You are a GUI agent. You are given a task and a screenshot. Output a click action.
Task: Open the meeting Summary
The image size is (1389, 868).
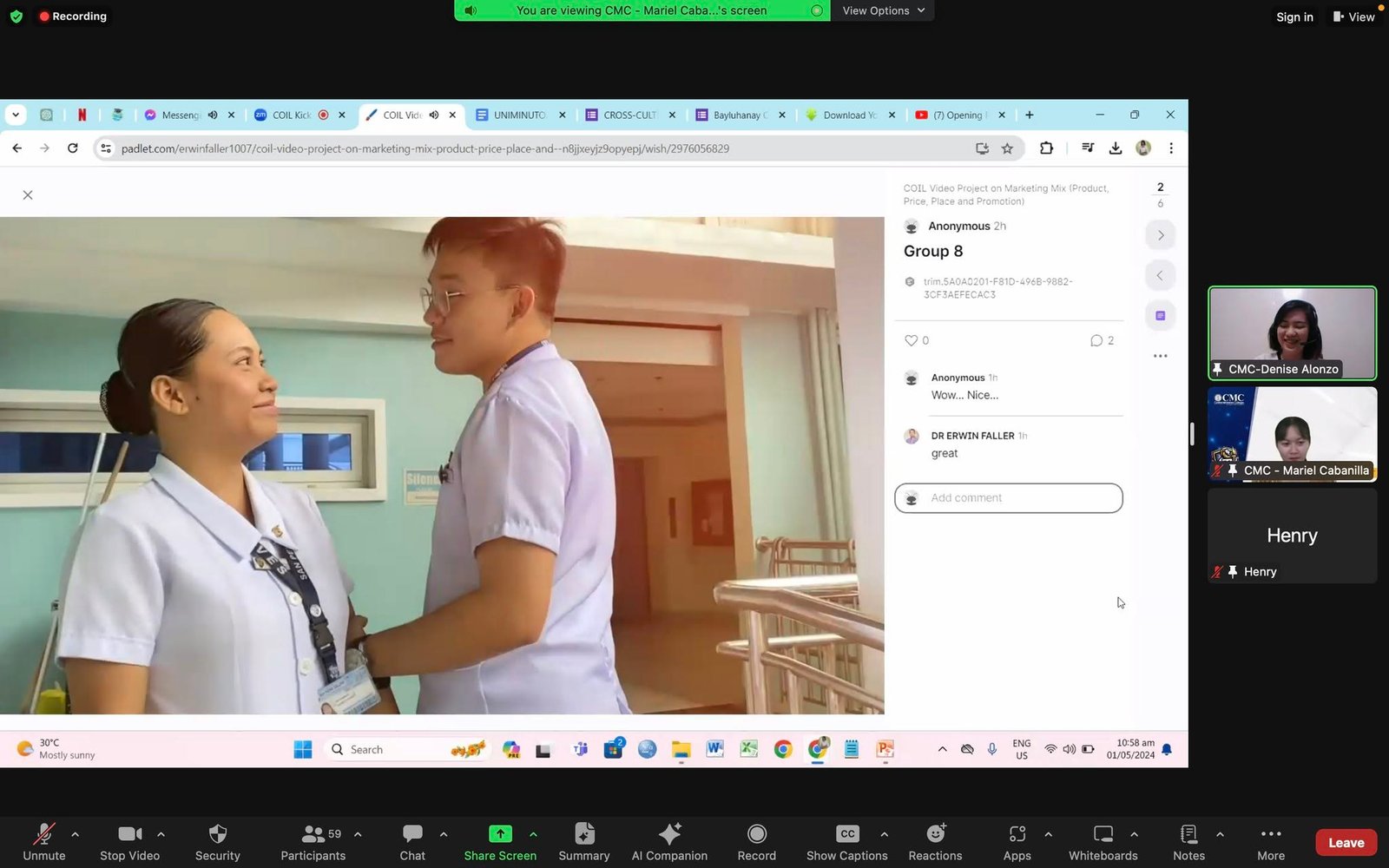584,842
